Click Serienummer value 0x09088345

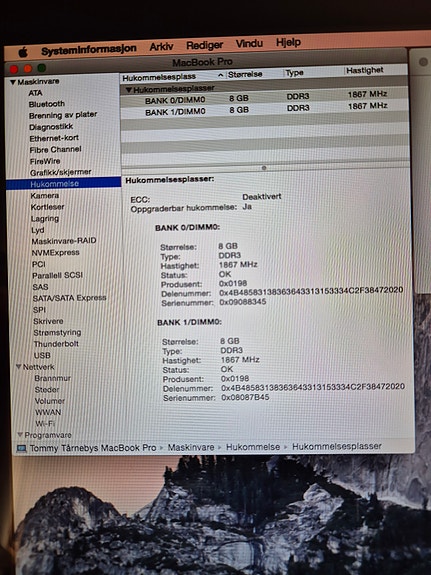coord(242,302)
